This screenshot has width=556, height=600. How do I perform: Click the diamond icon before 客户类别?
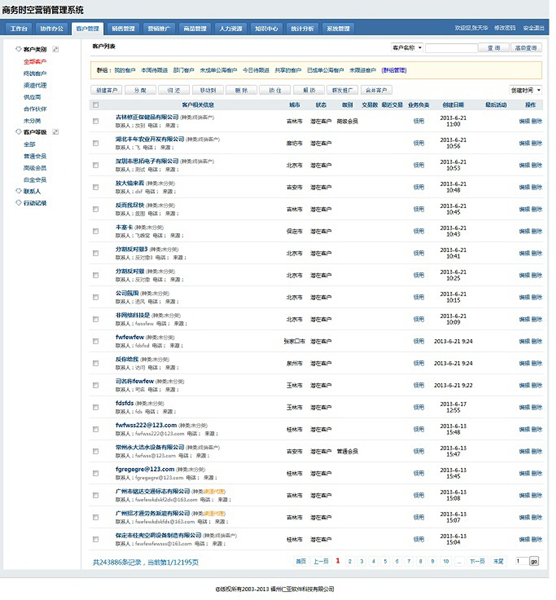coord(18,49)
